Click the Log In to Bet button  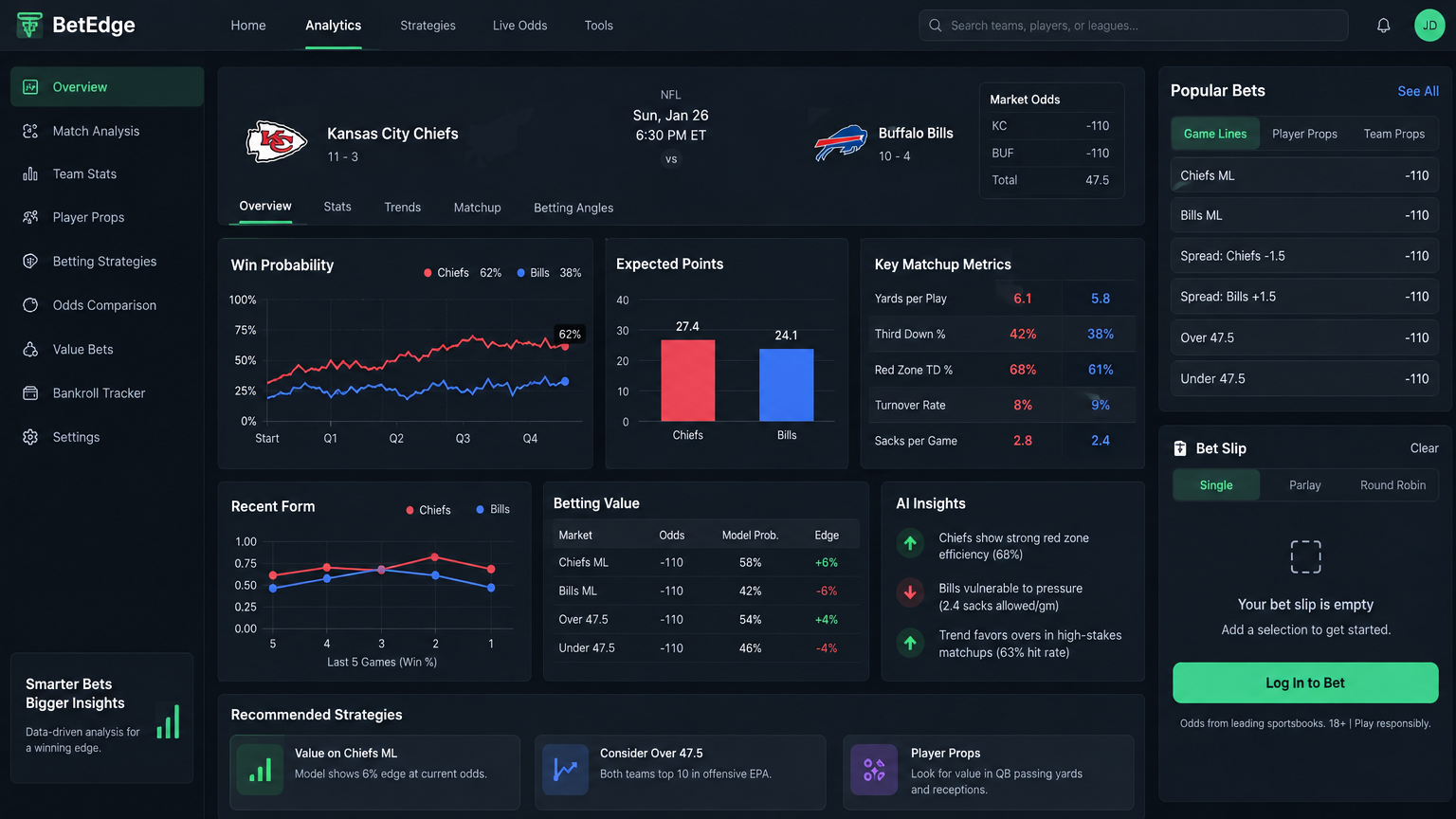1305,682
